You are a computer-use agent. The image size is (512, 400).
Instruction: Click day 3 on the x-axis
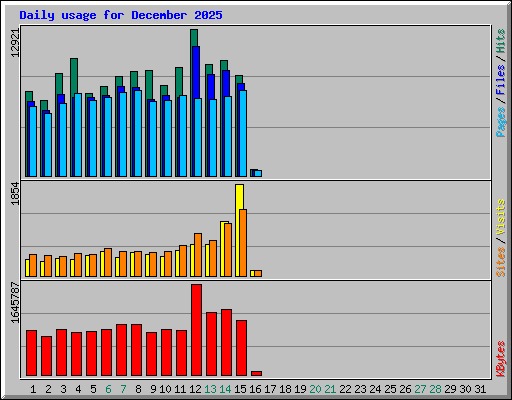point(63,389)
